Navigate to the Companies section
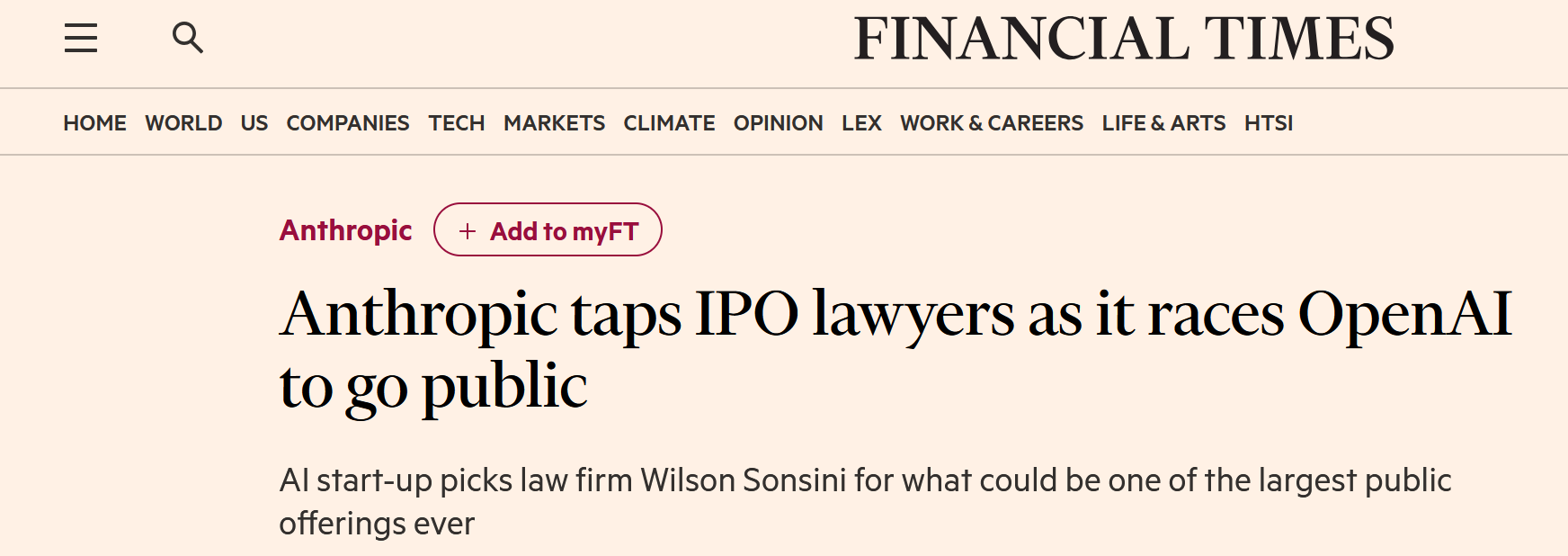The height and width of the screenshot is (556, 1568). [348, 123]
